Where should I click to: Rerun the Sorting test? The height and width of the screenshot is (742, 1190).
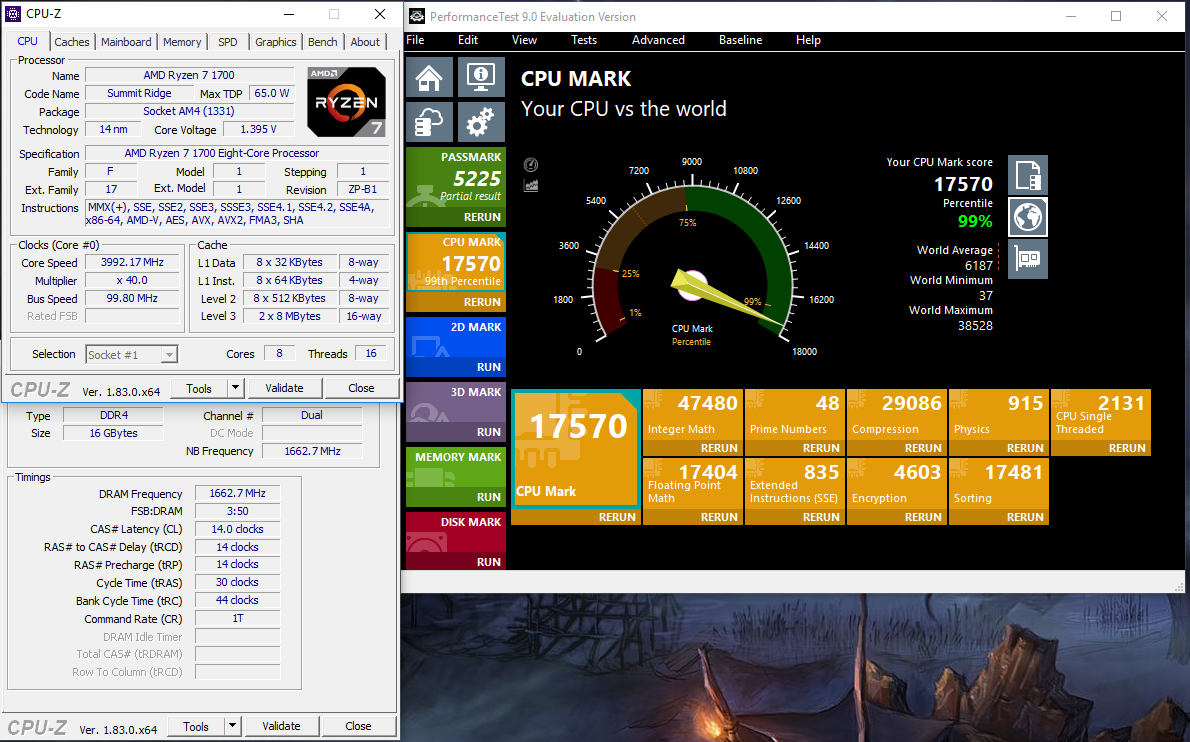pyautogui.click(x=1025, y=517)
